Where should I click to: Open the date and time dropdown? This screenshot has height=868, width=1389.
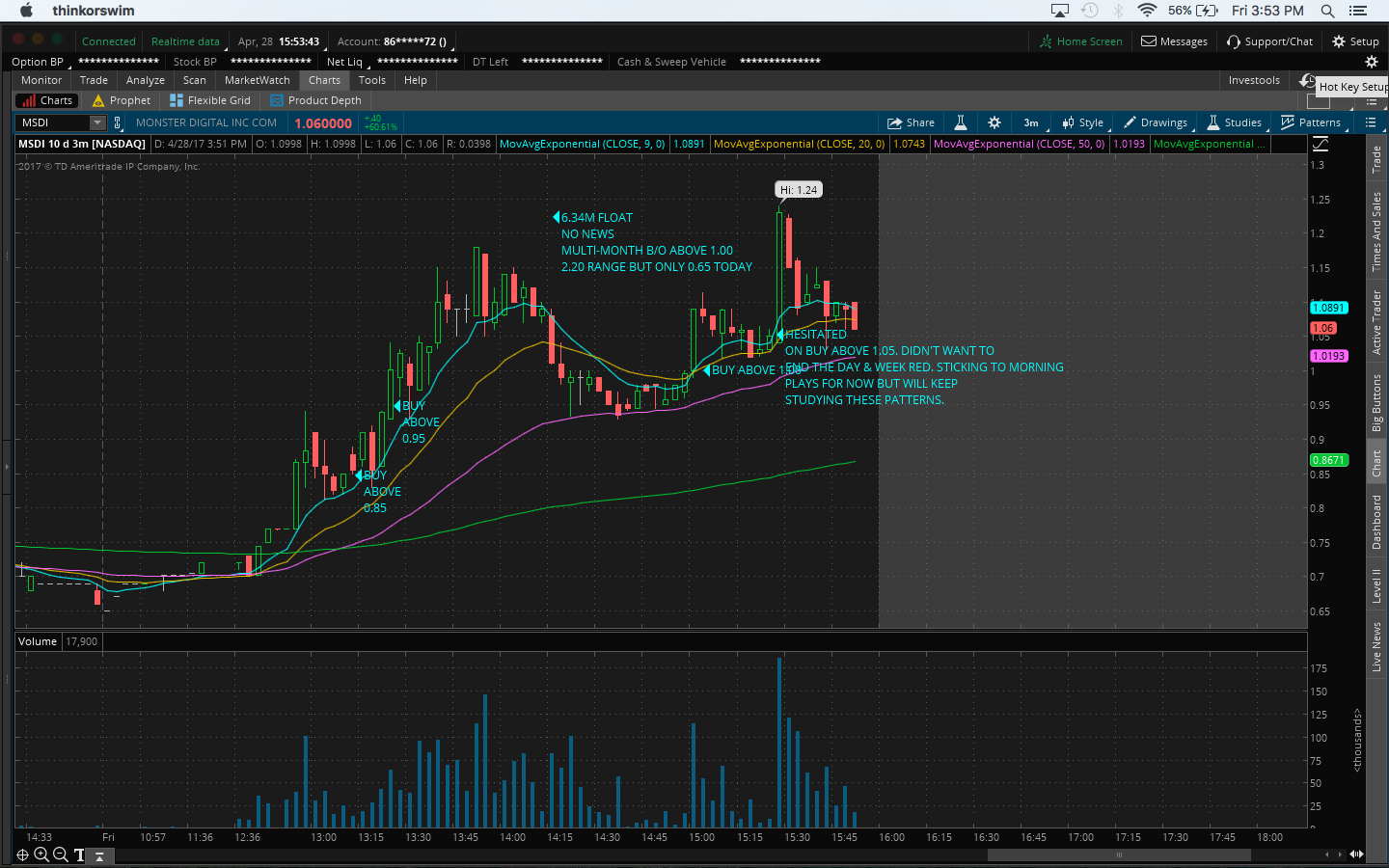pyautogui.click(x=280, y=41)
